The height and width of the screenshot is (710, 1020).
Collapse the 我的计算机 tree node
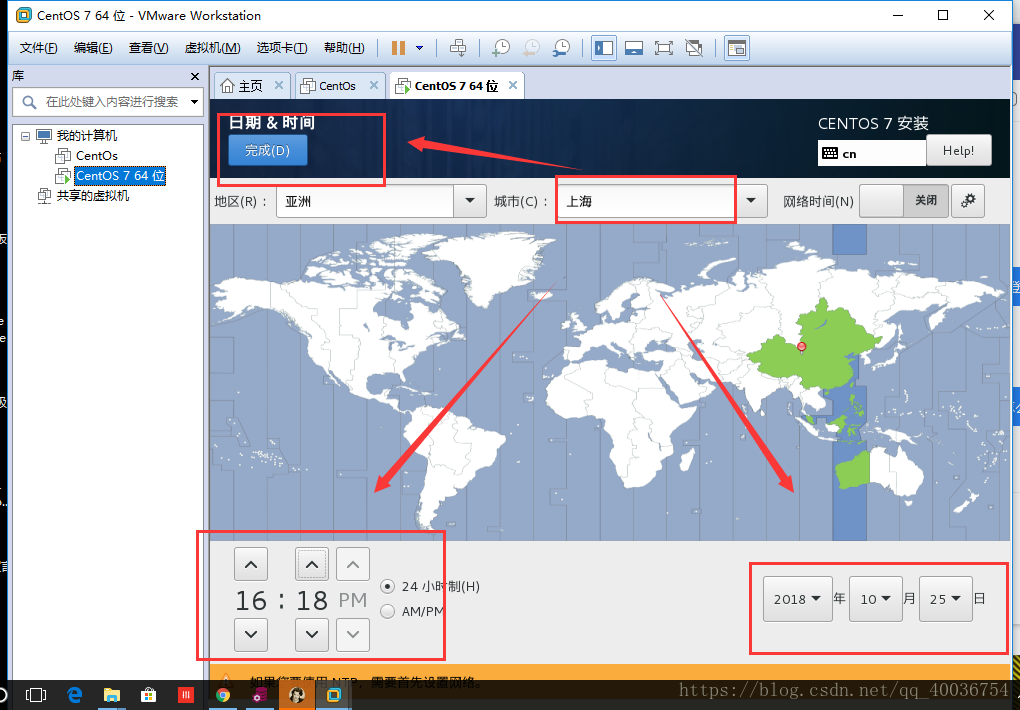coord(25,136)
